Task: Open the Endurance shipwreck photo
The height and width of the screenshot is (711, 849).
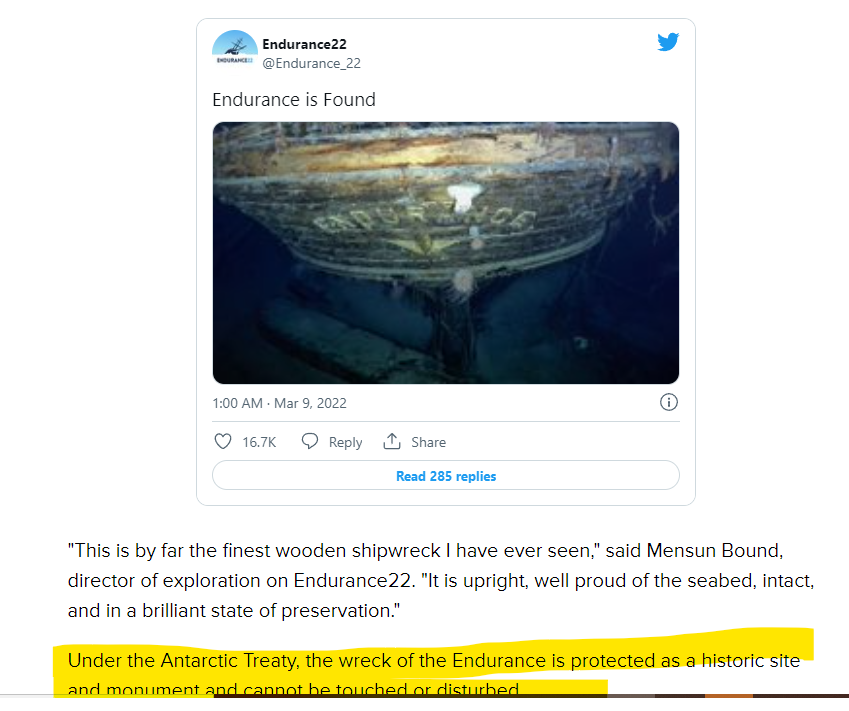Action: click(x=446, y=253)
